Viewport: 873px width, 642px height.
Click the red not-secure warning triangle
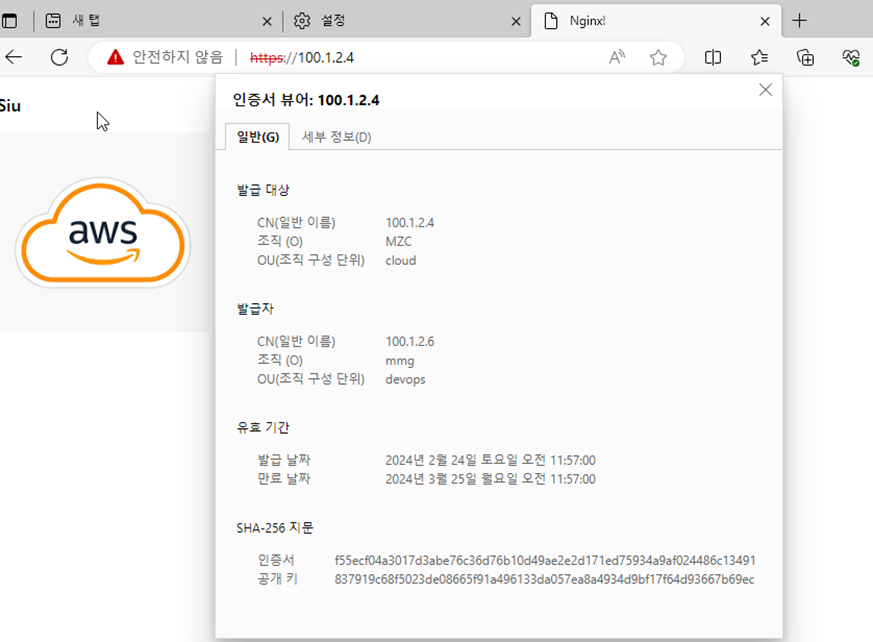point(115,57)
